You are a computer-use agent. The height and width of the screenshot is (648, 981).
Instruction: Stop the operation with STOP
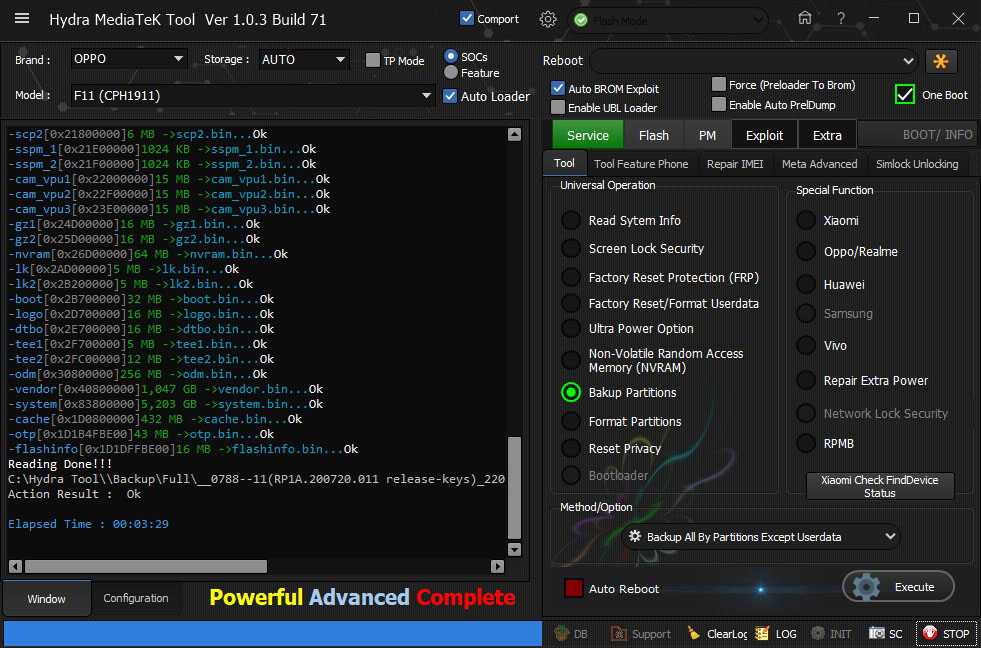coord(947,634)
